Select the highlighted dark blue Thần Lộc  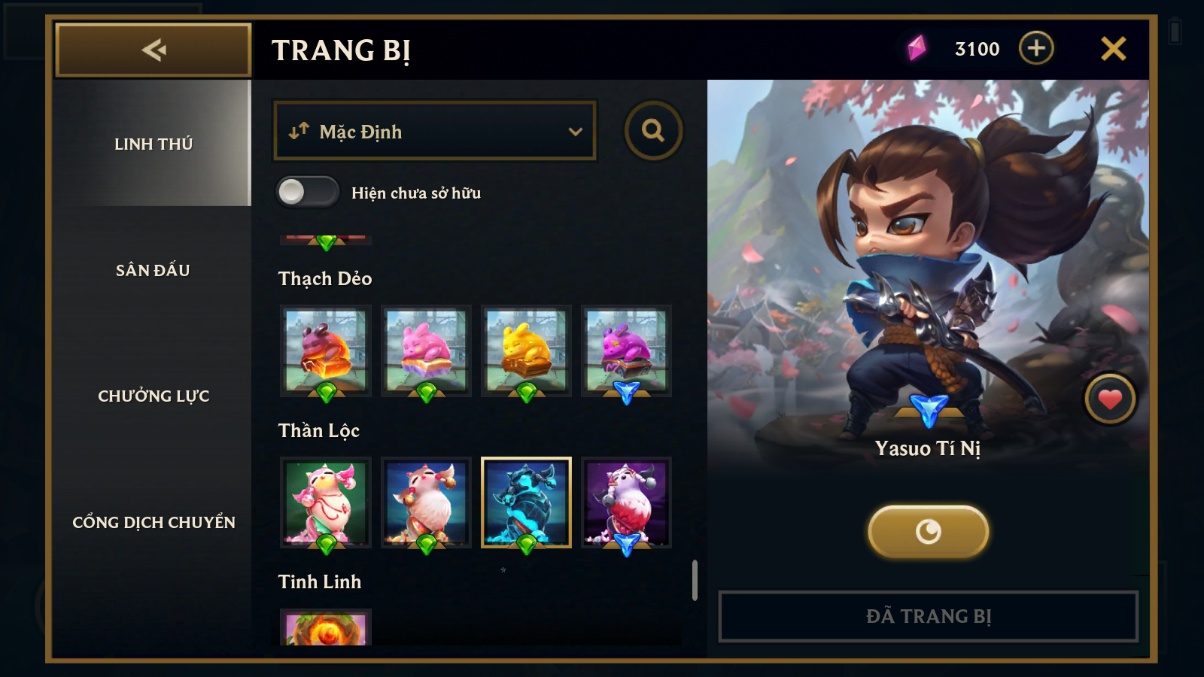pyautogui.click(x=526, y=503)
